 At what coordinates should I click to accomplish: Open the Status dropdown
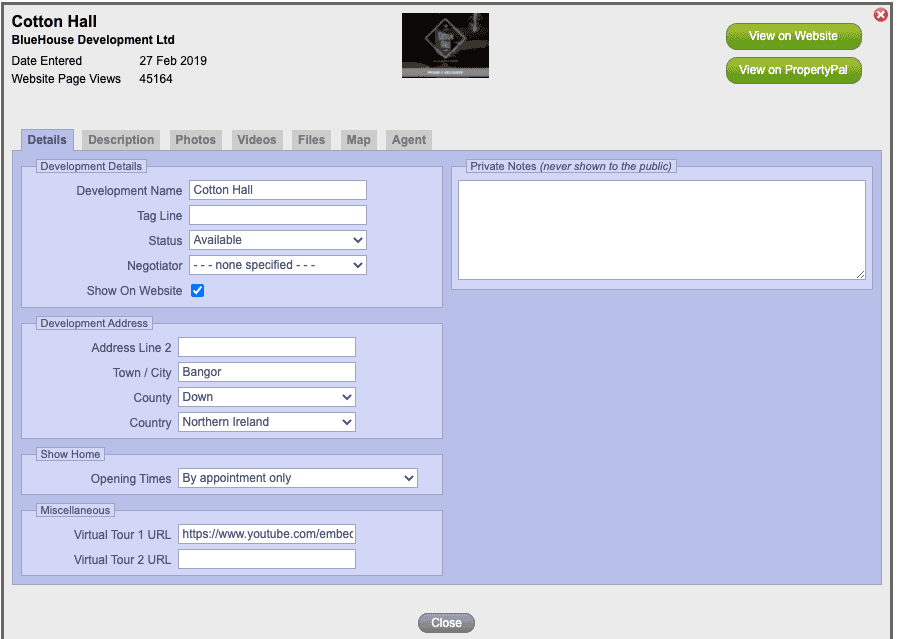click(277, 240)
